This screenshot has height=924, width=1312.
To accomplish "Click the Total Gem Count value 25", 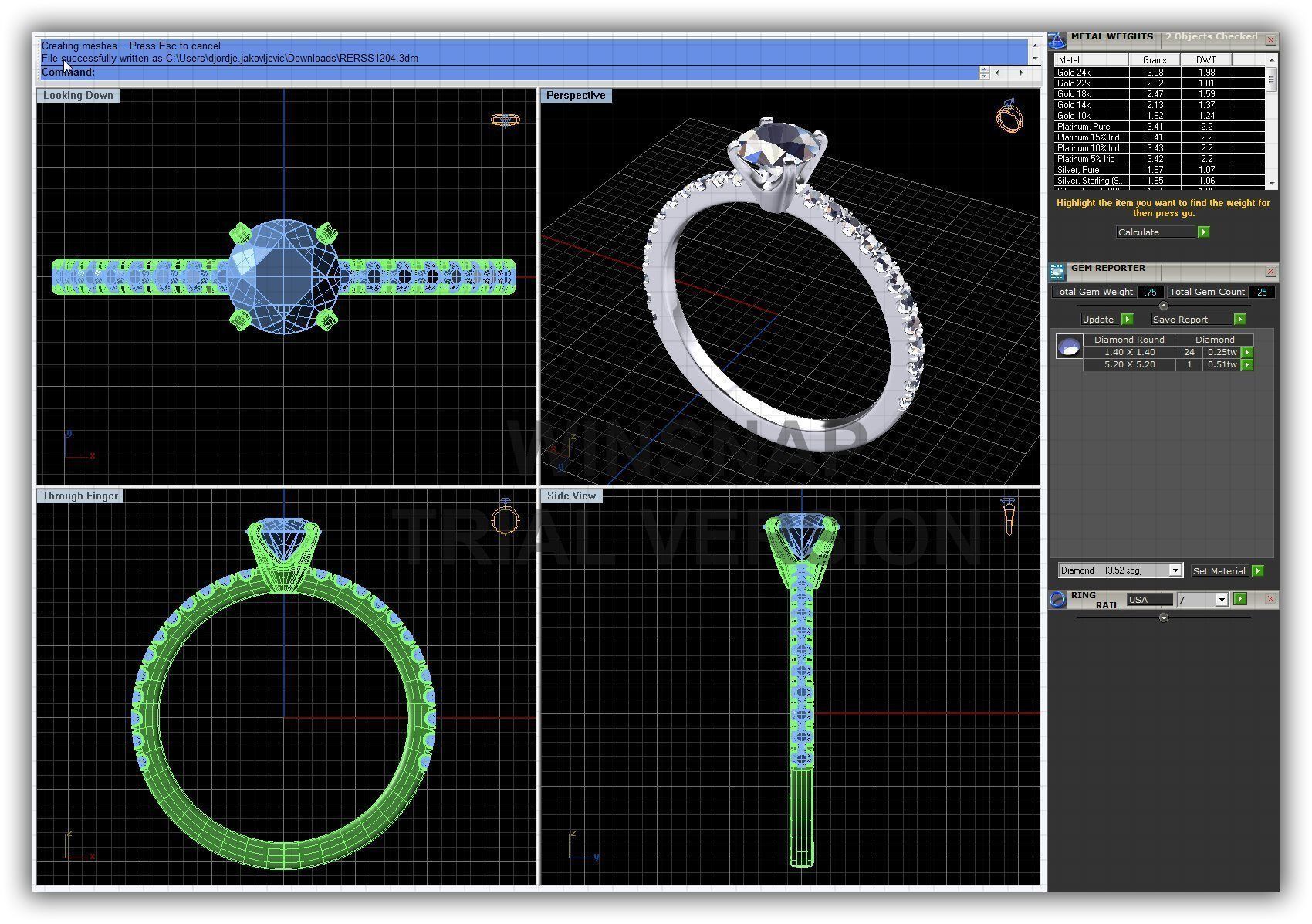I will (1262, 292).
